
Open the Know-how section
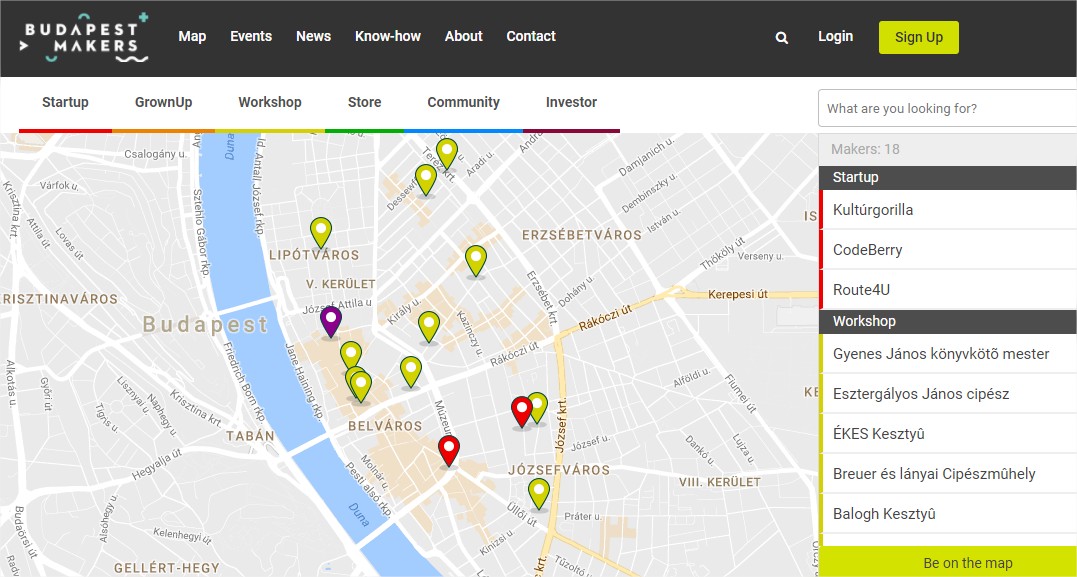tap(387, 36)
